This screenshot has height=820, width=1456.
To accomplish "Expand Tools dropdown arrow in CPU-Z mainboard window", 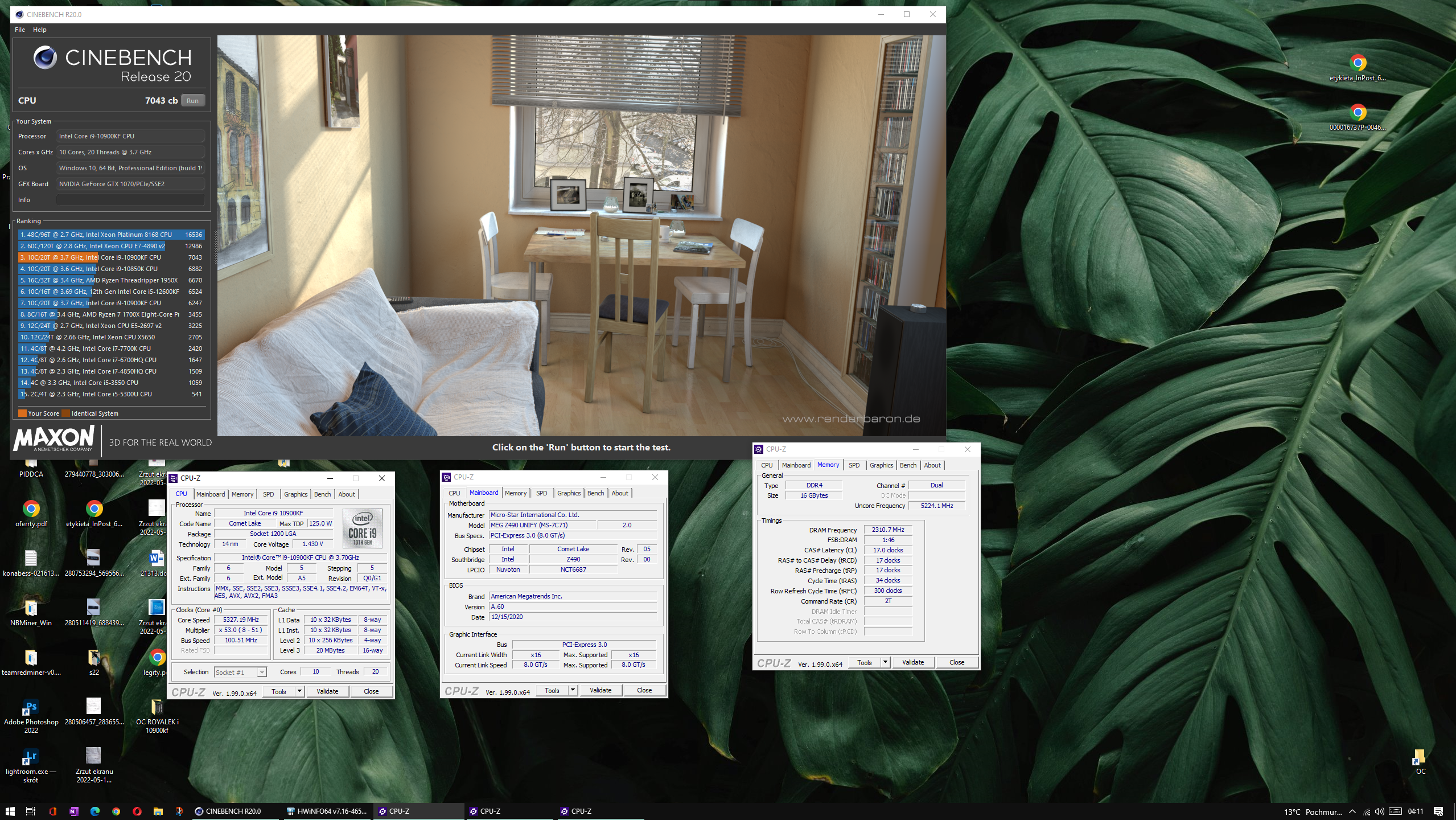I will click(x=573, y=690).
